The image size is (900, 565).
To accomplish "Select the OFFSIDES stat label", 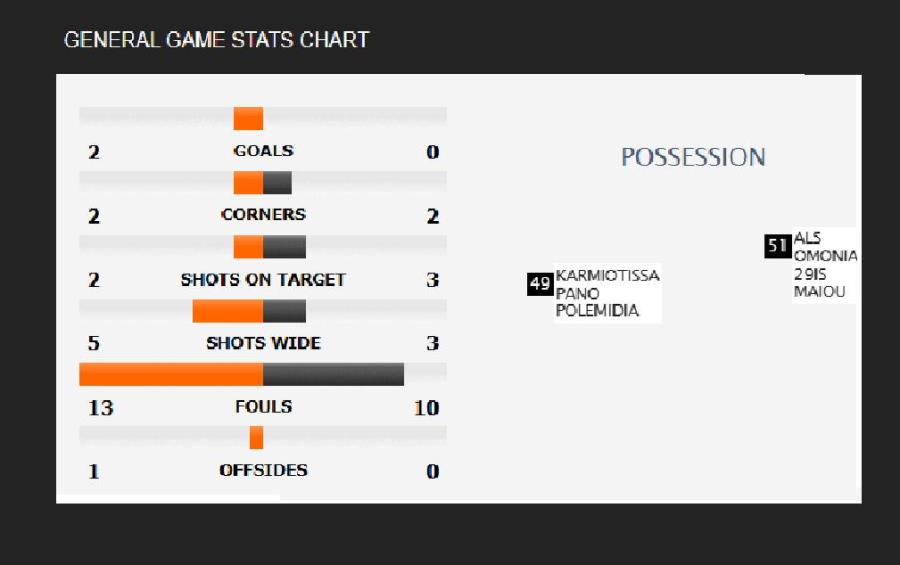I will [x=263, y=470].
